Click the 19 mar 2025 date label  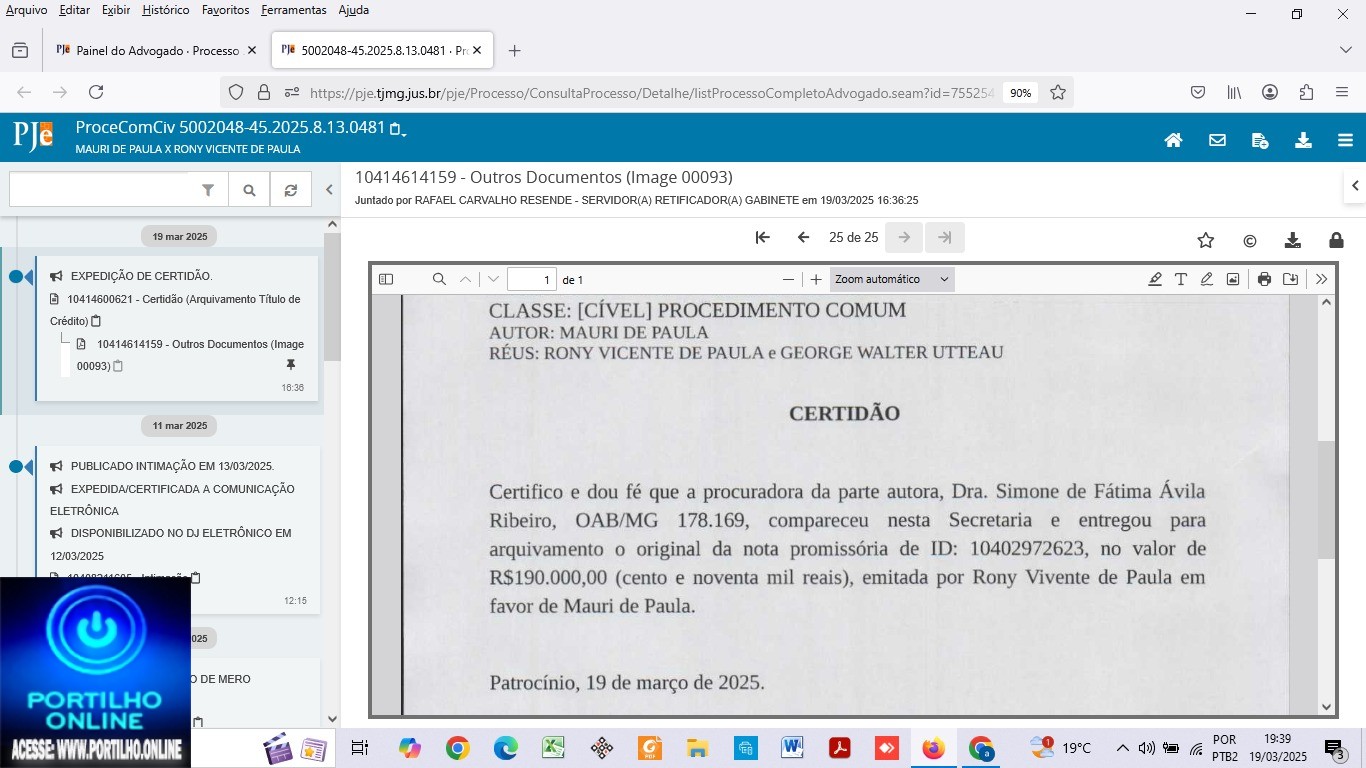click(x=180, y=237)
